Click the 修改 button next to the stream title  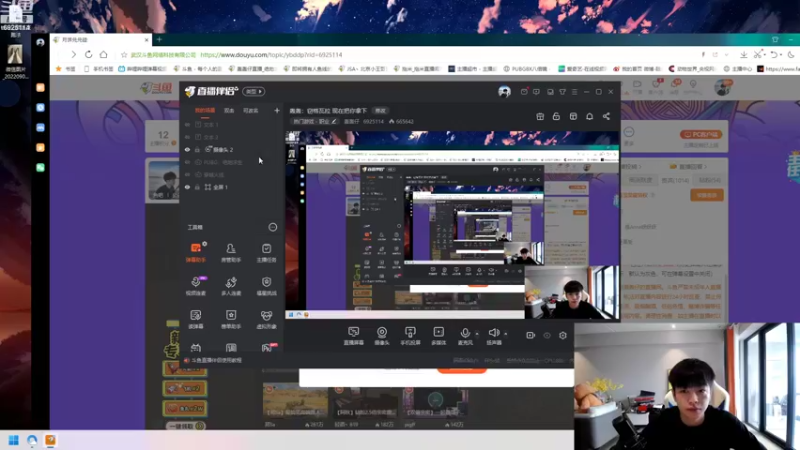tap(381, 110)
